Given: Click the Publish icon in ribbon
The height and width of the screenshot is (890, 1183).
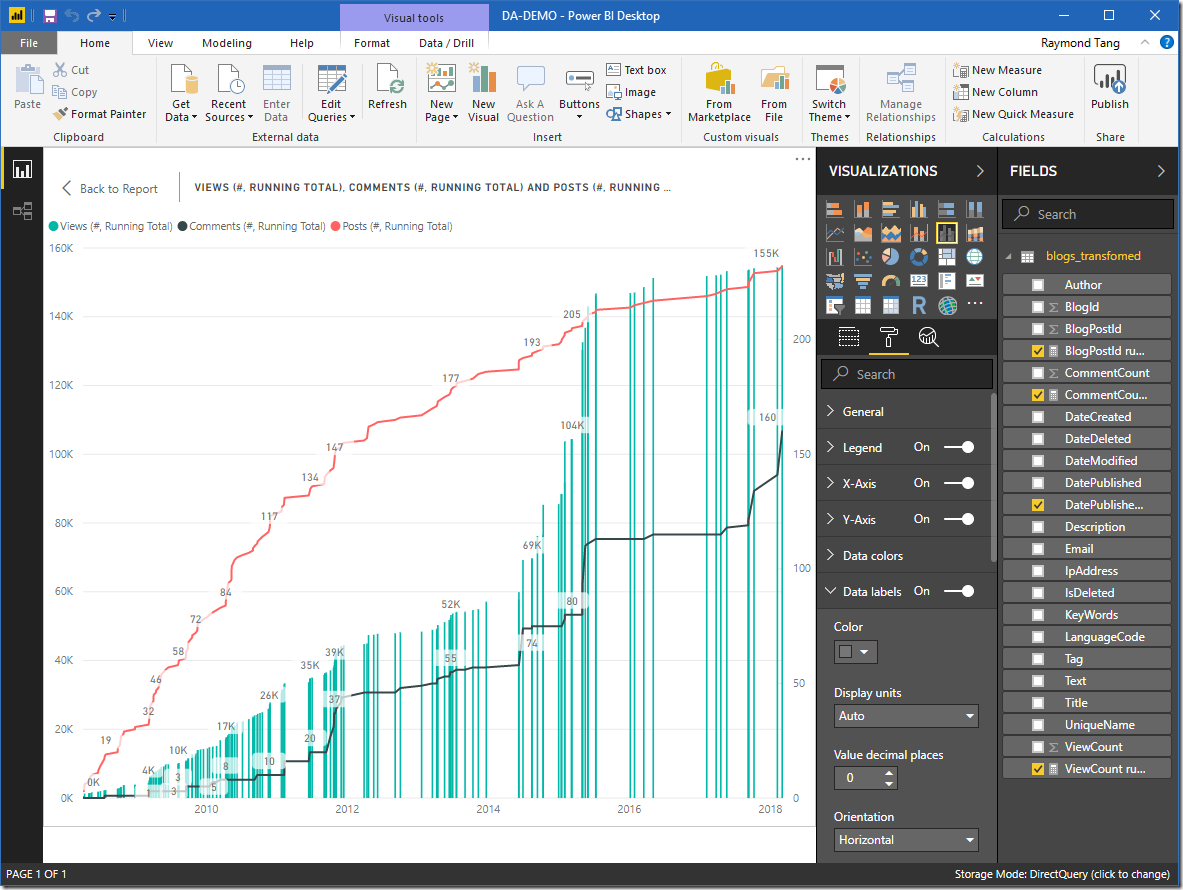Looking at the screenshot, I should pos(1109,80).
